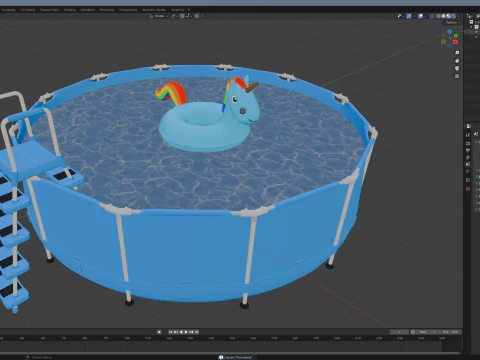
Task: Open the properties editor type icon
Action: (469, 126)
